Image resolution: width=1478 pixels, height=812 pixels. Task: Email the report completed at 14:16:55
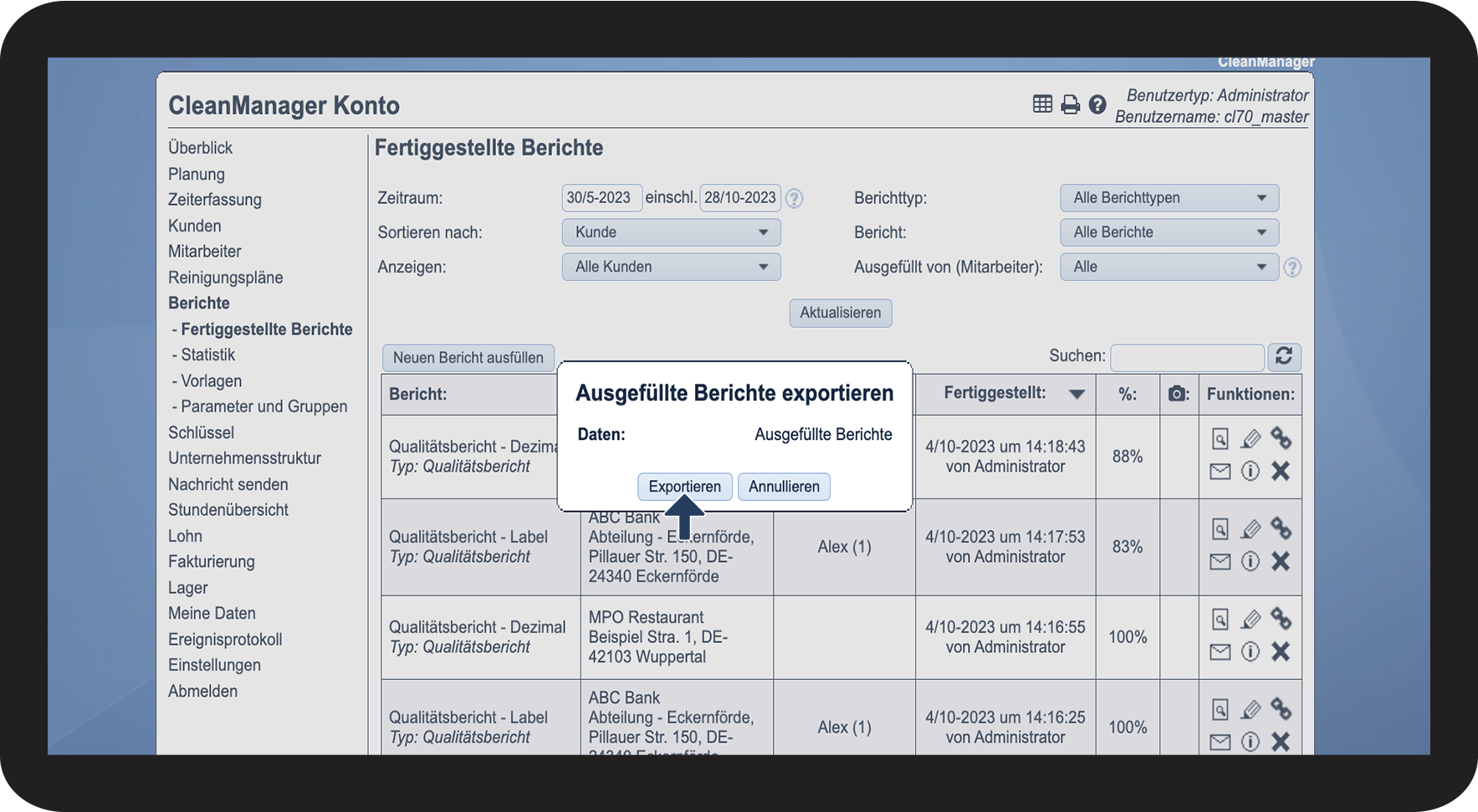pos(1220,652)
